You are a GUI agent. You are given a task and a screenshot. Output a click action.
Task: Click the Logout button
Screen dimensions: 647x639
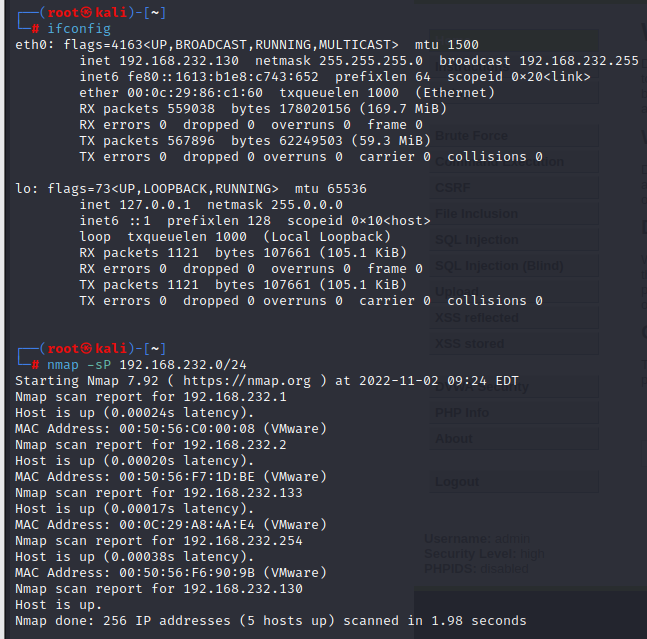tap(457, 481)
